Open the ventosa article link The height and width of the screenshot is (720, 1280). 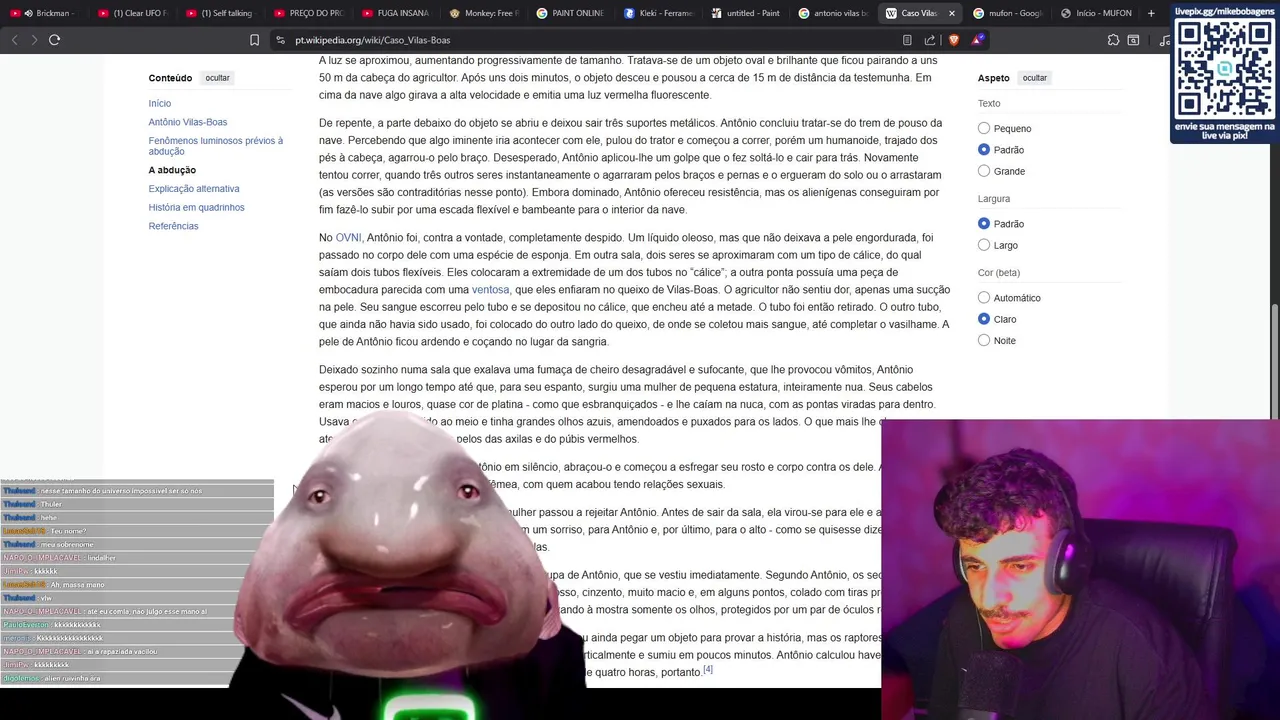coord(490,290)
